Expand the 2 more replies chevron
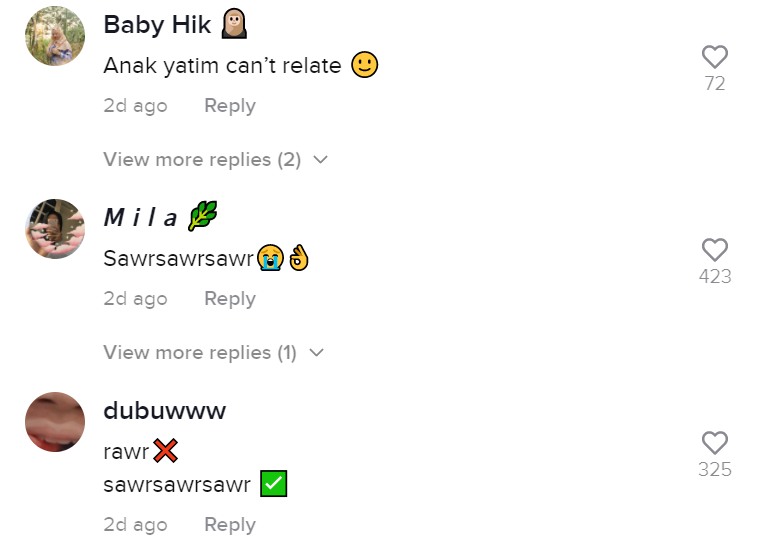Viewport: 768px width, 550px height. click(x=320, y=160)
